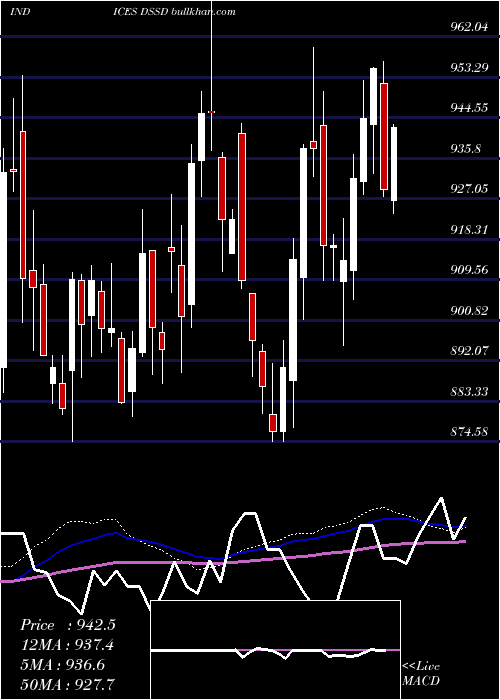
Task: Click the 935.8 price axis label
Action: click(466, 149)
